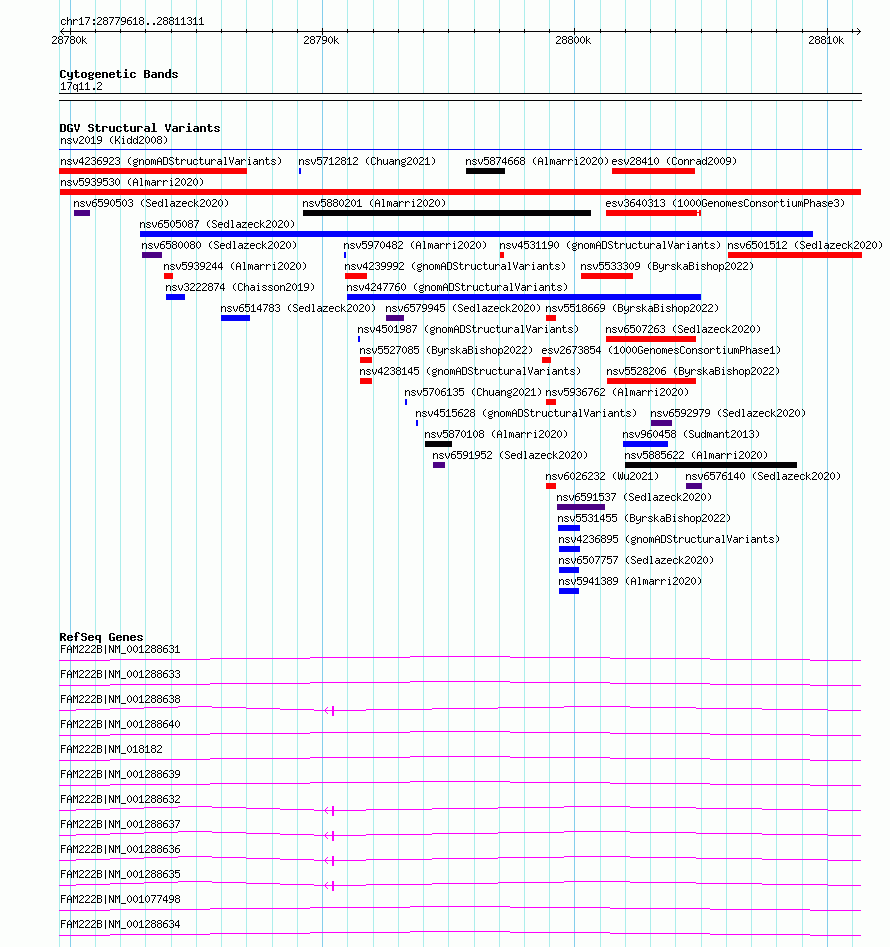This screenshot has height=947, width=890.
Task: Select nsv3222874 (Chaisson2019) label
Action: point(240,287)
